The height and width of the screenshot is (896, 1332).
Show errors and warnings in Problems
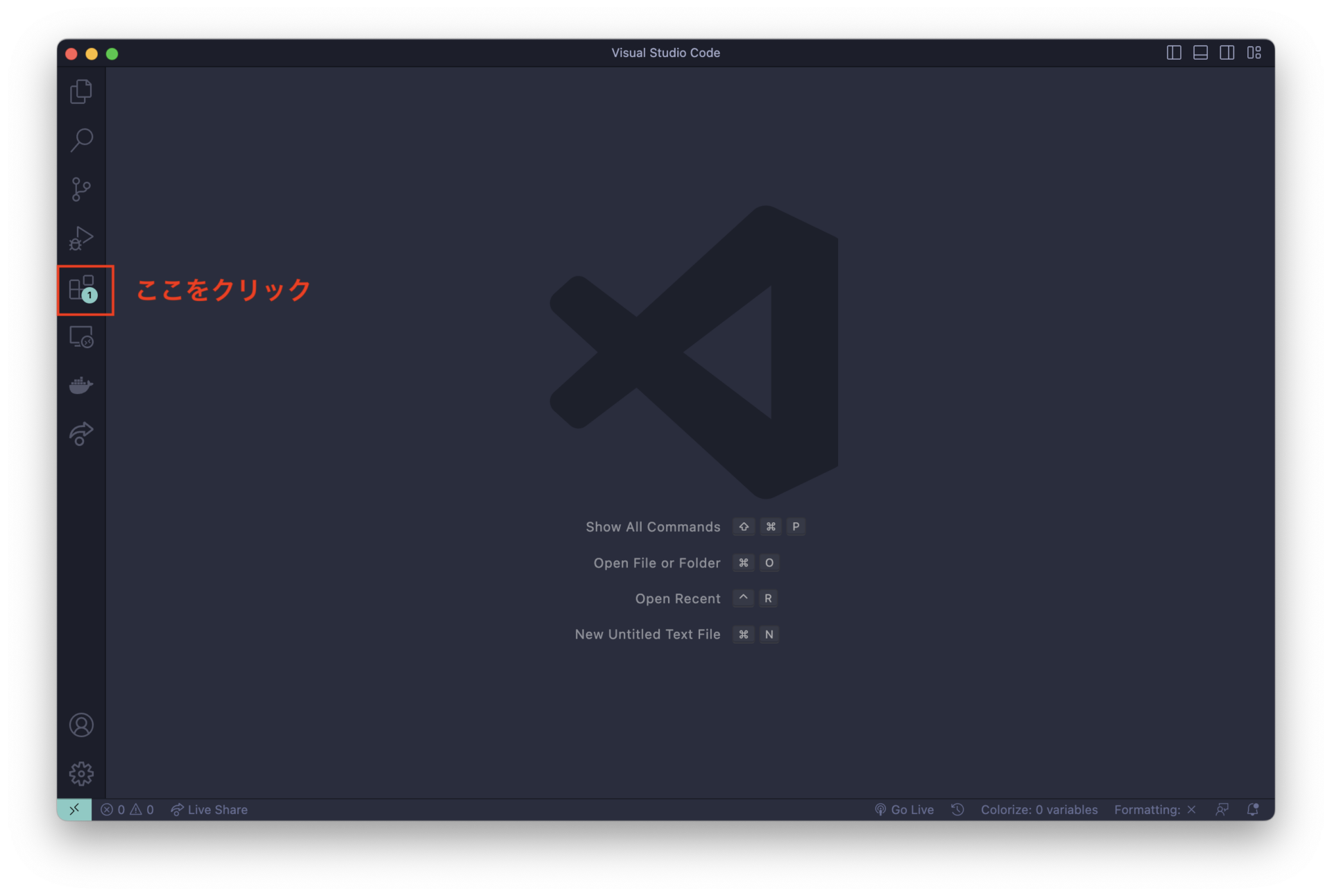click(127, 809)
